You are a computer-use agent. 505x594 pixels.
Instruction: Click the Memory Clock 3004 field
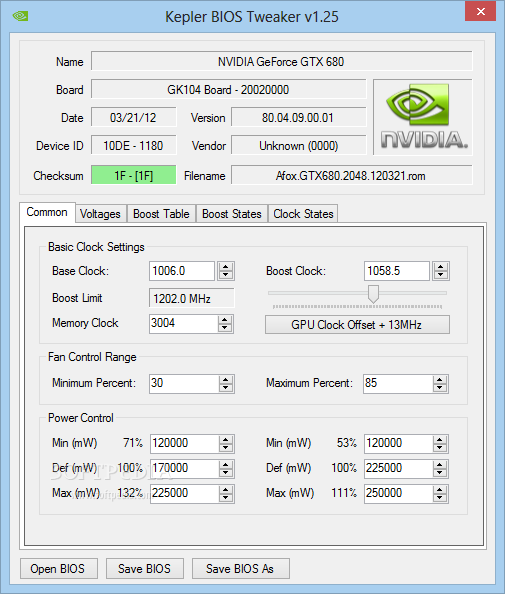pyautogui.click(x=183, y=324)
